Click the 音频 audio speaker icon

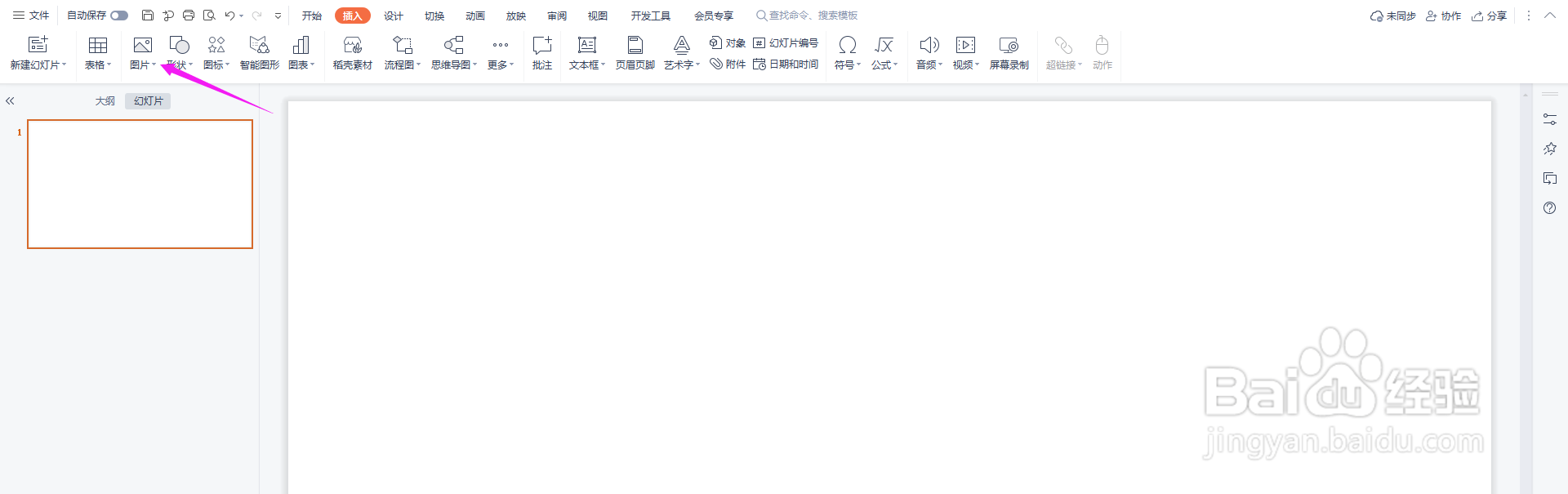(x=929, y=45)
